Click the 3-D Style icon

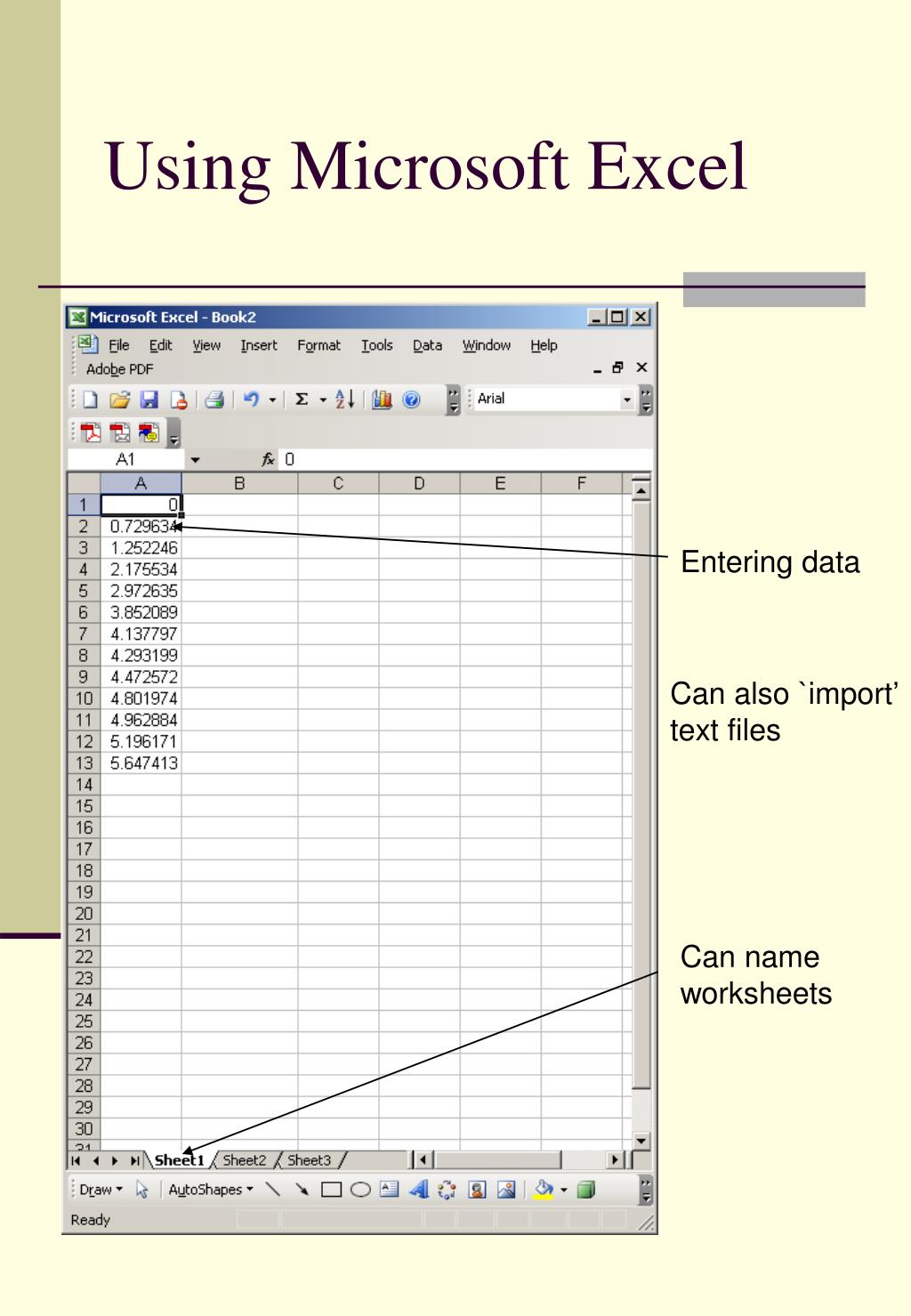[585, 1190]
